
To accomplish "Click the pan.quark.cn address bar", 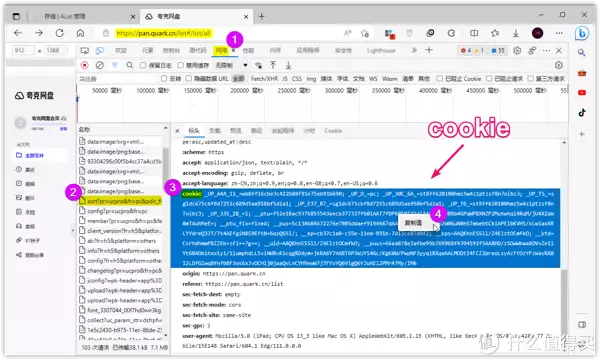I will (x=163, y=33).
